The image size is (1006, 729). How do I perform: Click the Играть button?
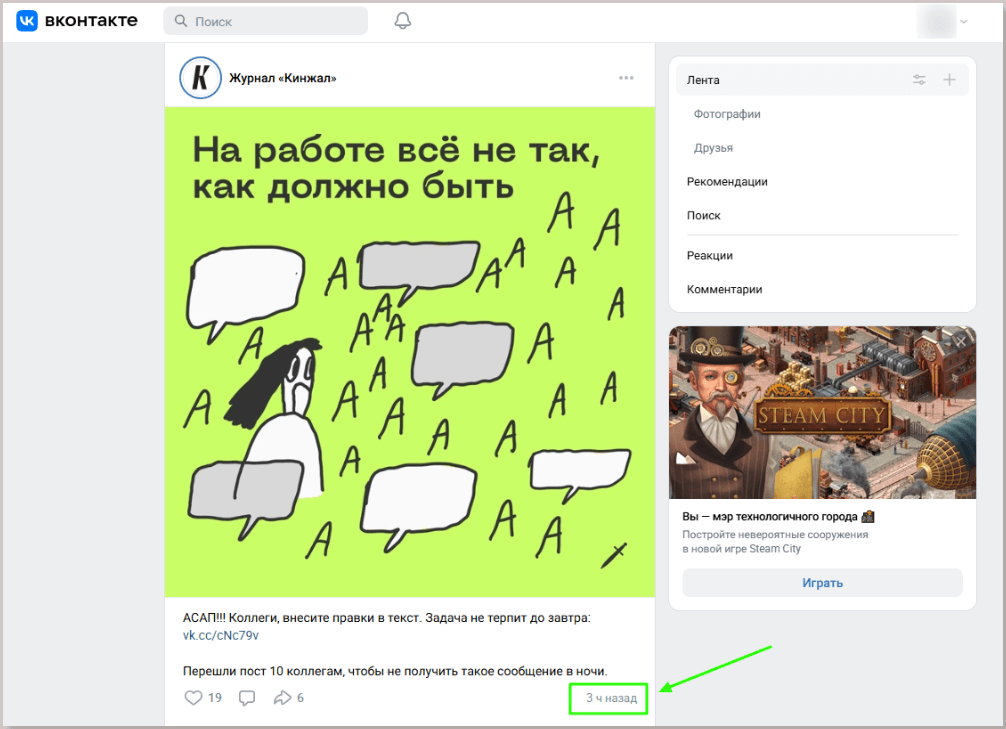[822, 583]
